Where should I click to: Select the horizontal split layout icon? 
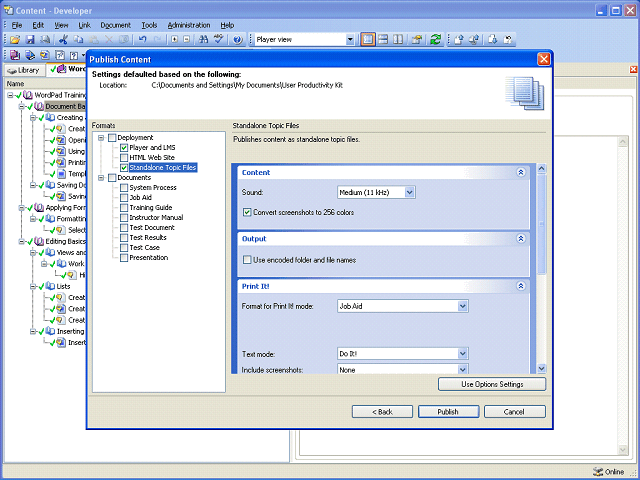[383, 40]
